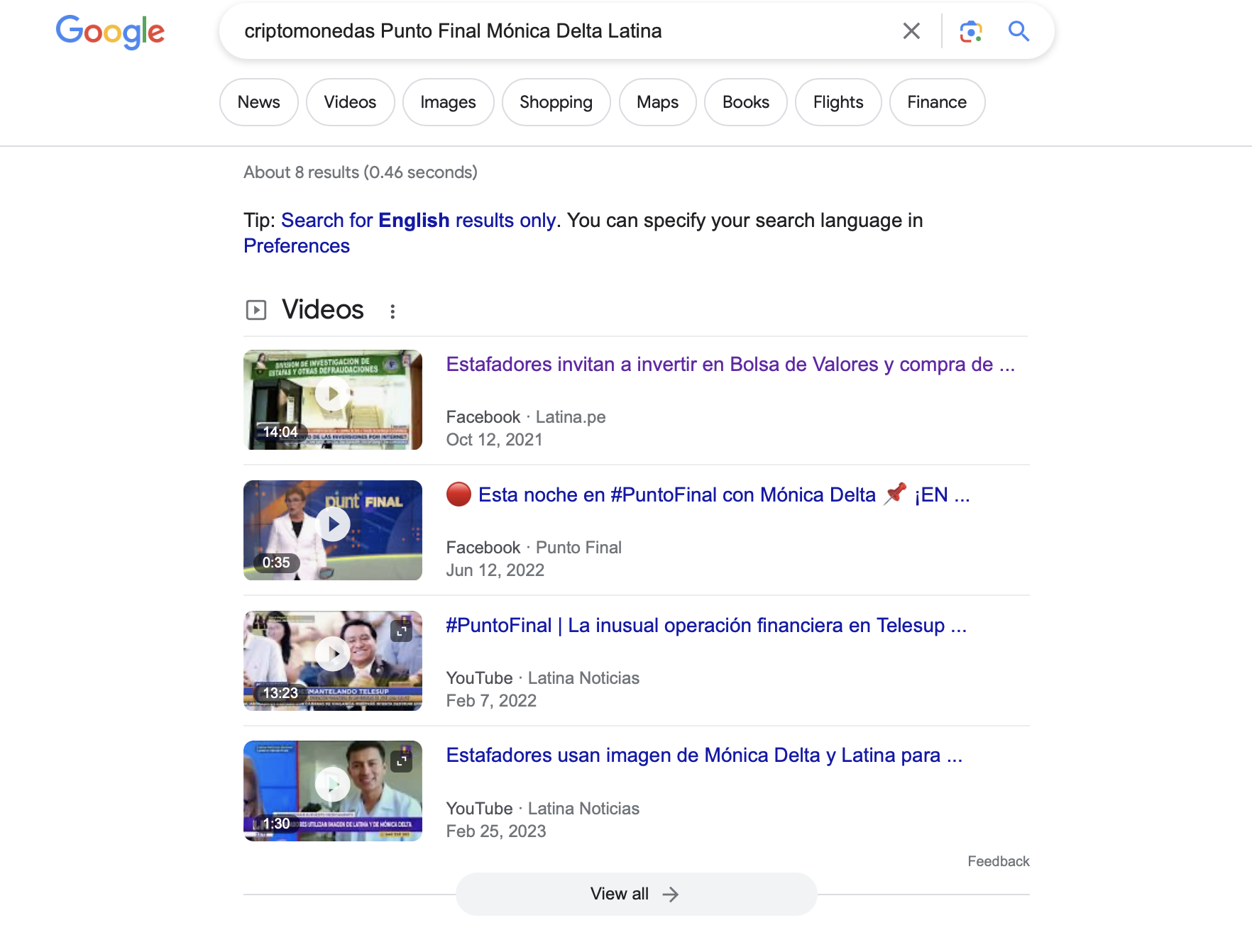
Task: Click the View all videos button
Action: tap(636, 894)
